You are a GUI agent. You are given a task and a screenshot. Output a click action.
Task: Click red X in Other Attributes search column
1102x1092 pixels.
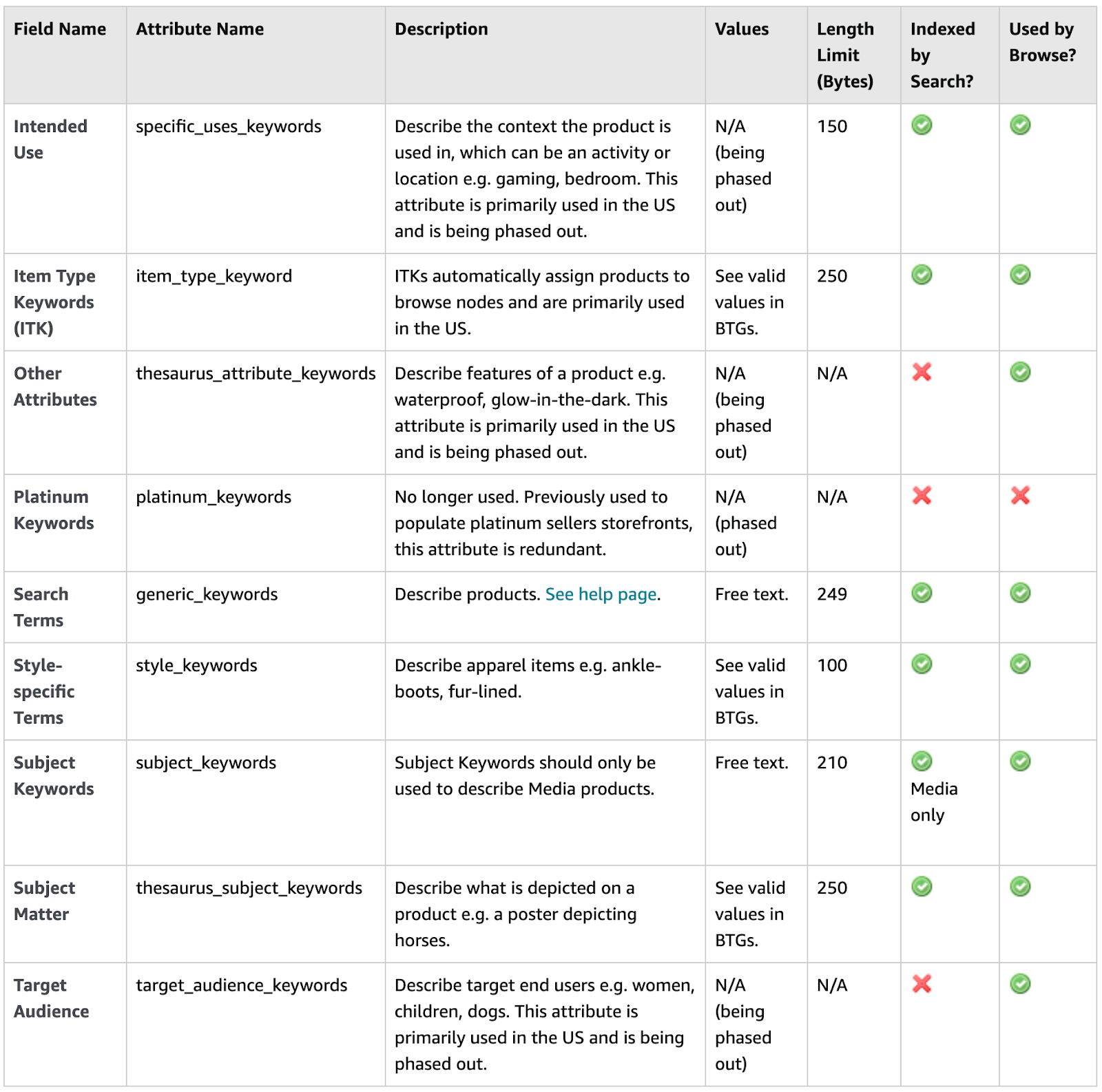tap(922, 372)
